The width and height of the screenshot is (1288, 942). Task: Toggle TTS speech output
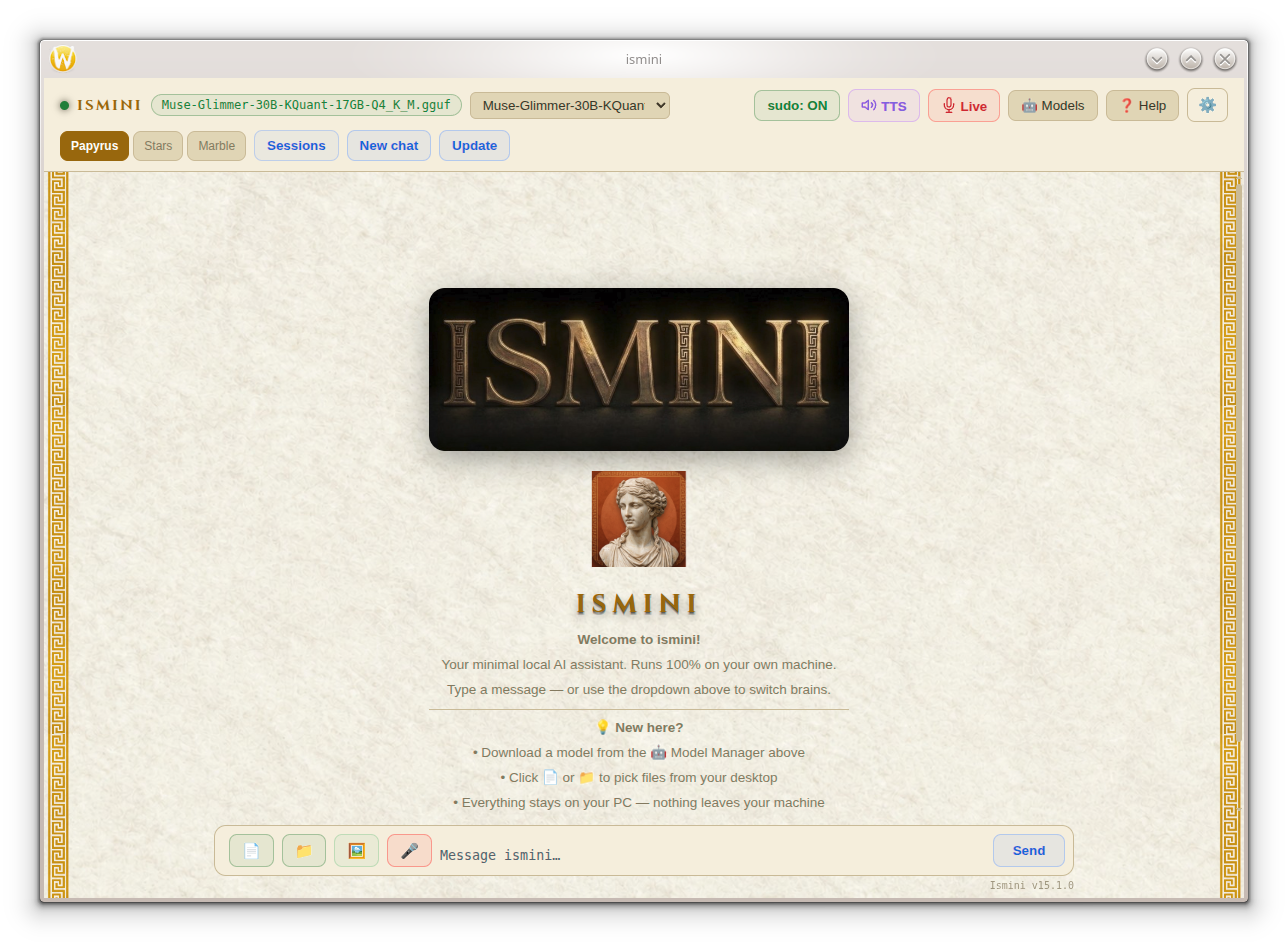pos(884,105)
